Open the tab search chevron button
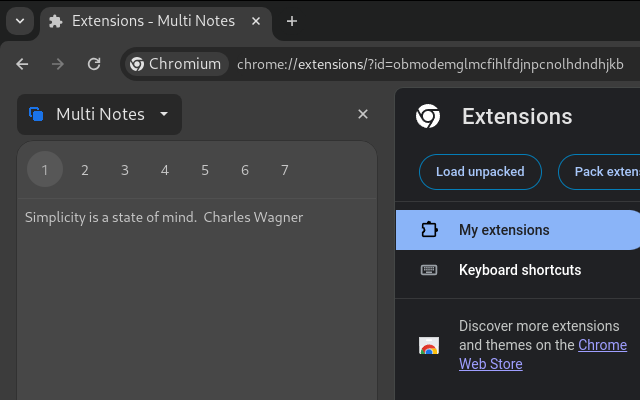 pos(20,21)
